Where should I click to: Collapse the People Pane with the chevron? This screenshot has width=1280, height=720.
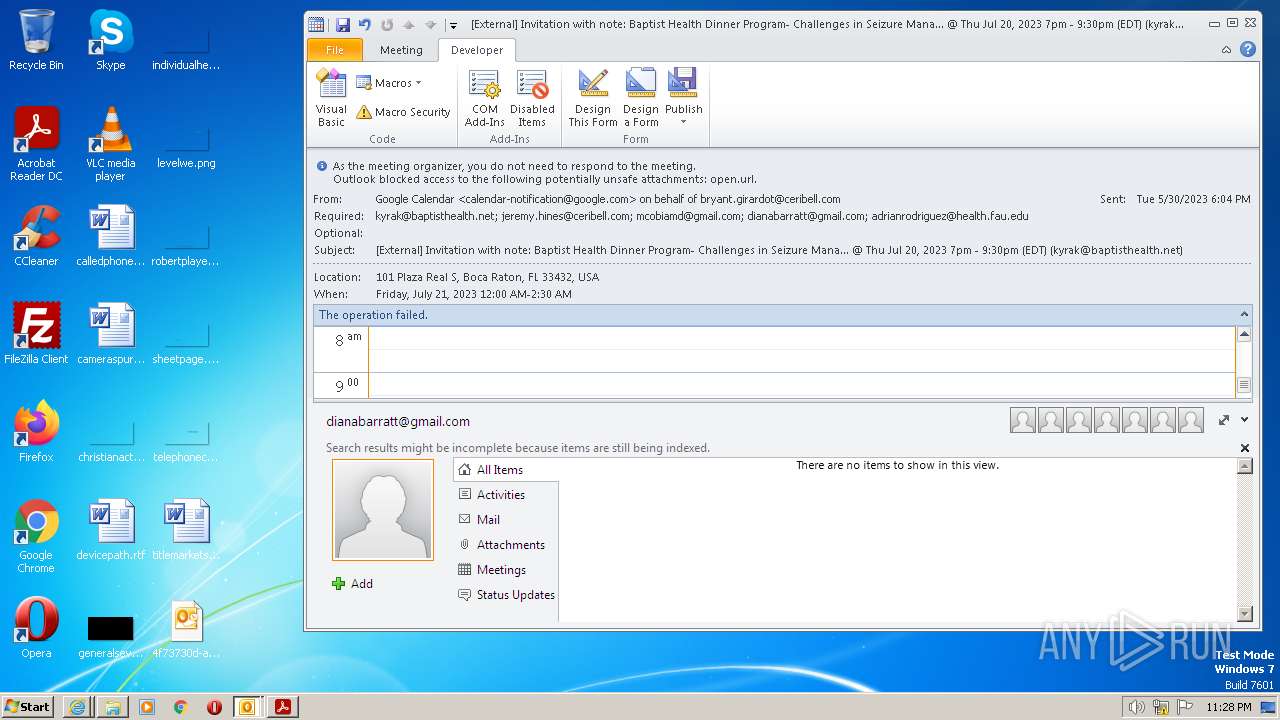click(1245, 420)
